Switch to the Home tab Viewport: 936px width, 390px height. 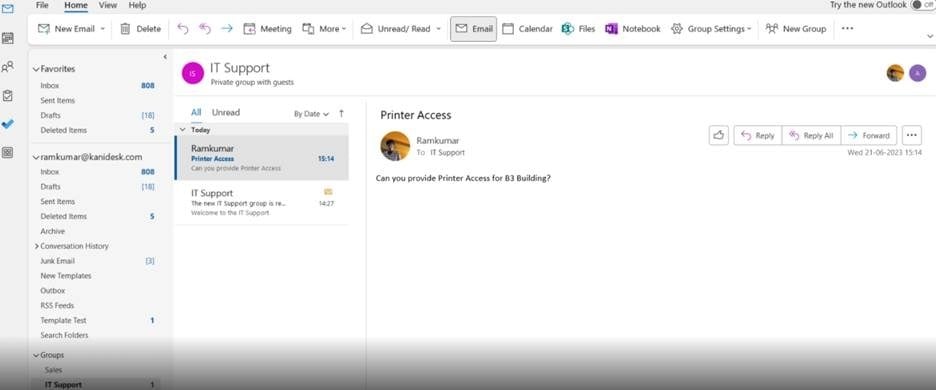click(x=76, y=5)
